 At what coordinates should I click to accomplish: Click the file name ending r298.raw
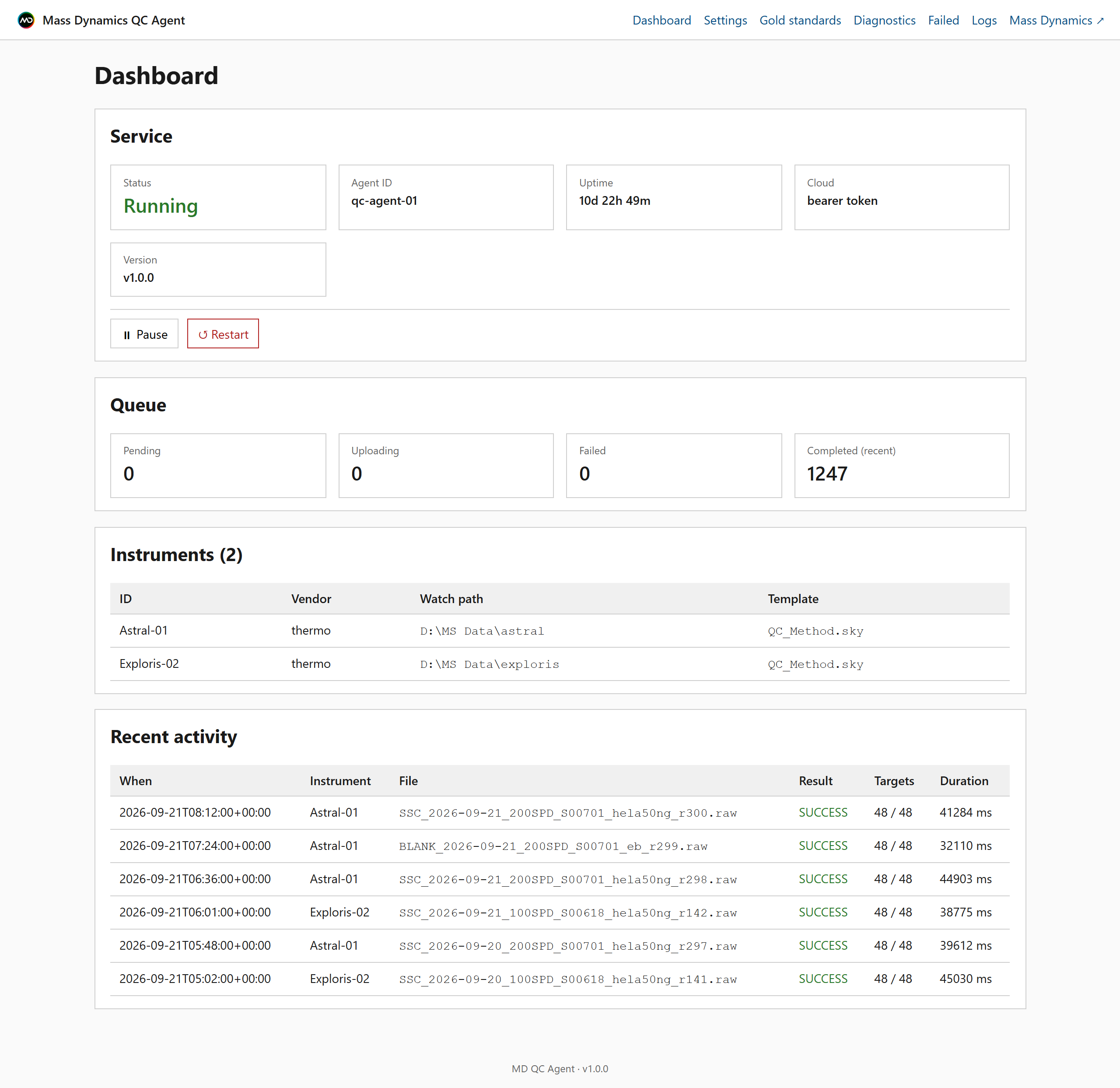[568, 879]
